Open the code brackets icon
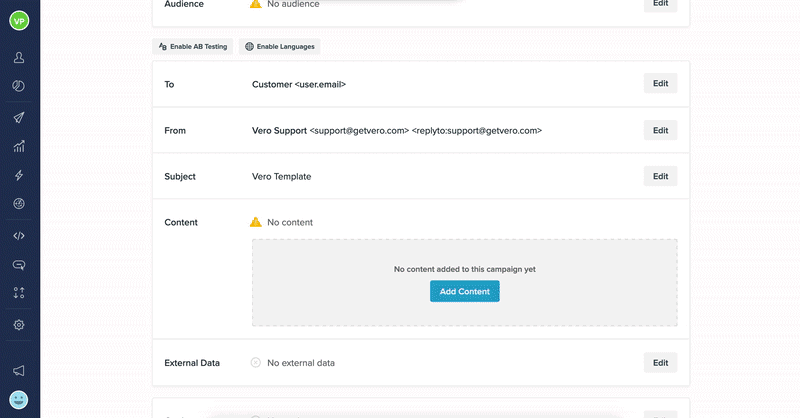Screen dimensions: 800x418 pos(19,236)
